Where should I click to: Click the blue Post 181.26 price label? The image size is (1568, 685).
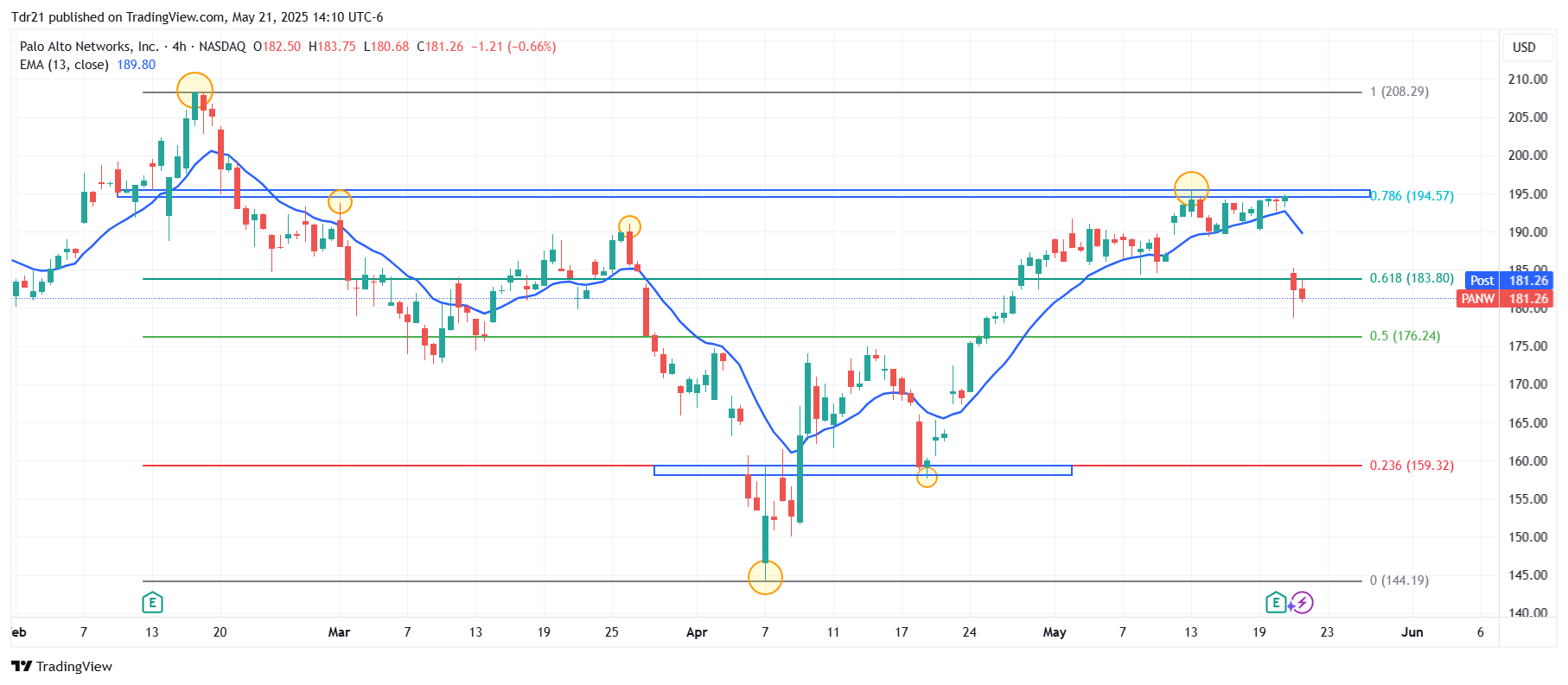(x=1509, y=280)
